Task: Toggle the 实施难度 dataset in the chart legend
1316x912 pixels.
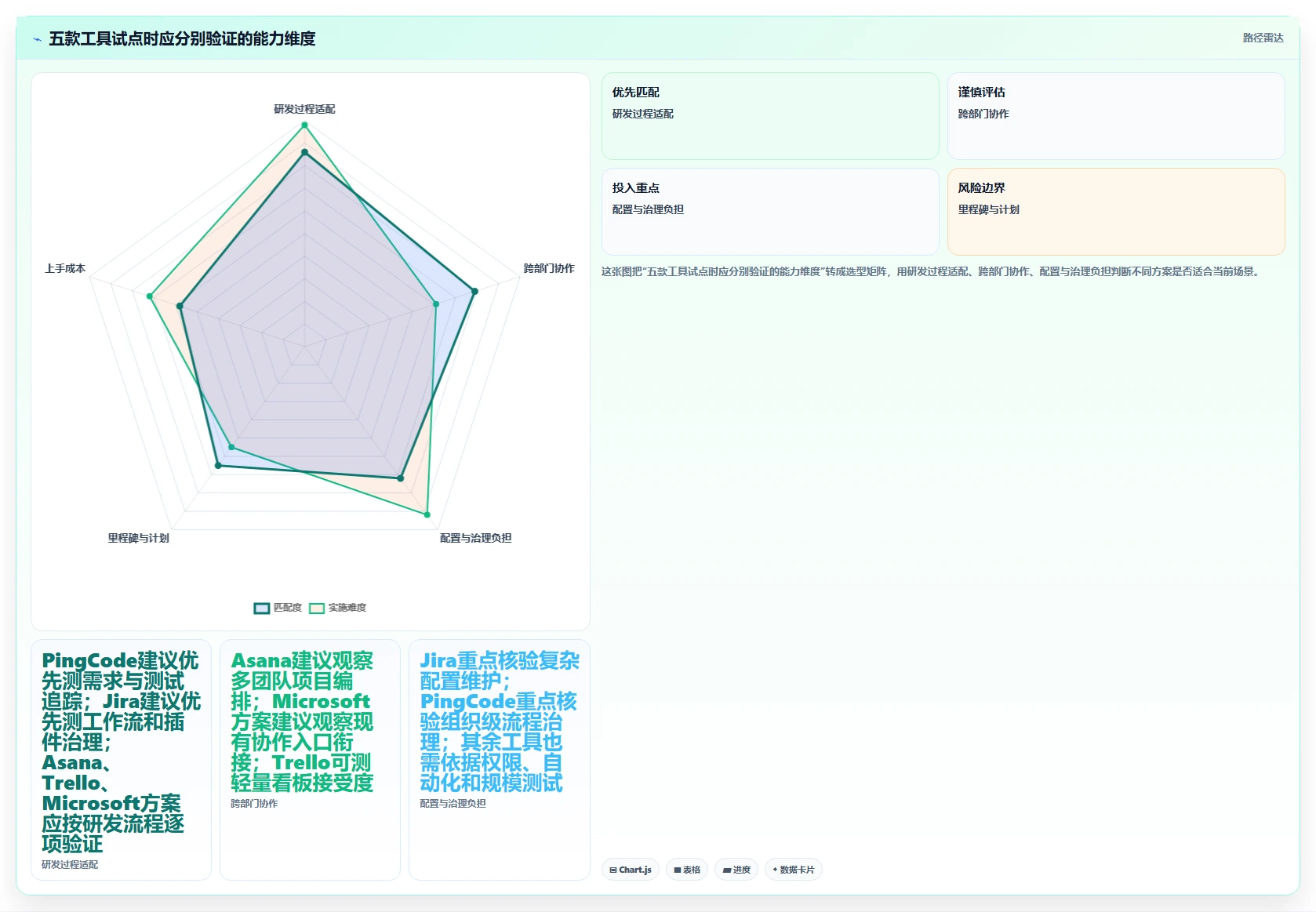Action: point(338,608)
